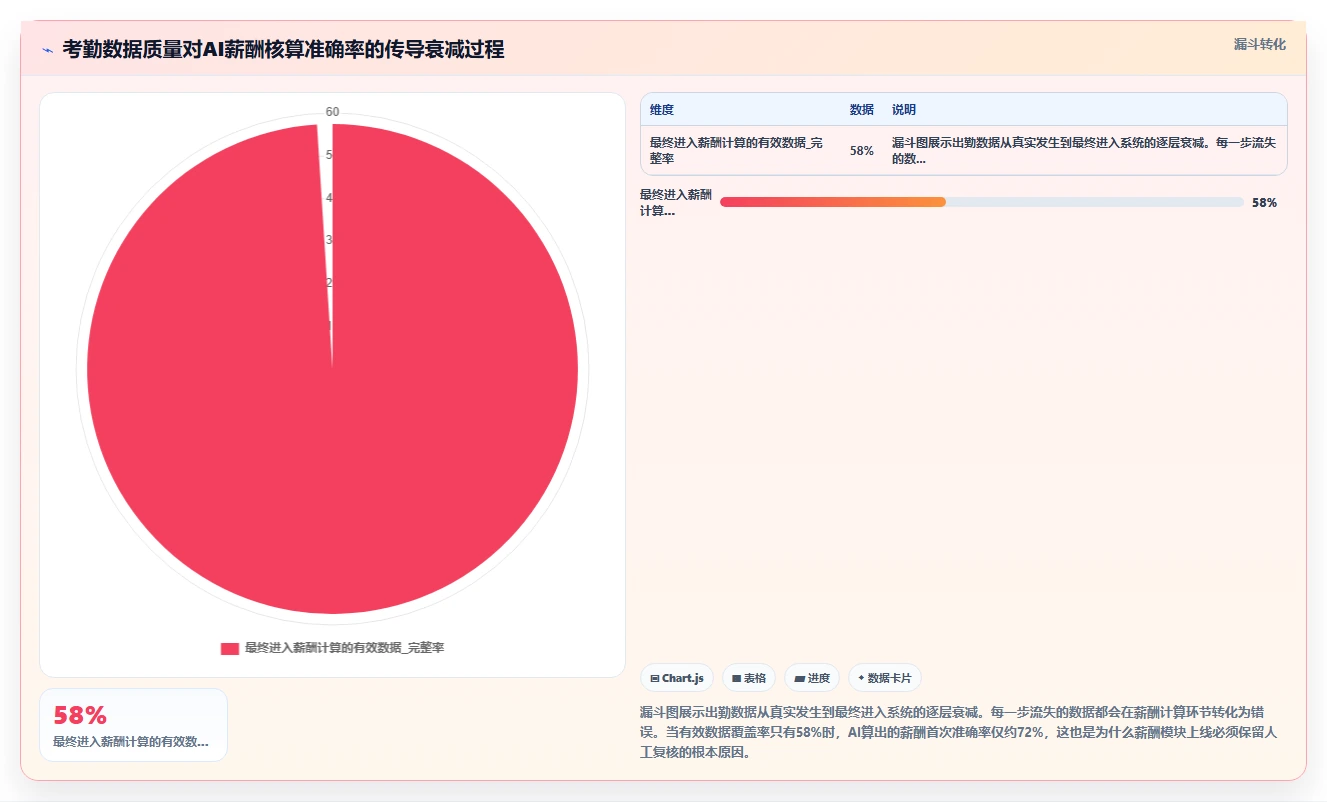This screenshot has height=802, width=1327.
Task: Select the 数据 column header
Action: point(862,110)
